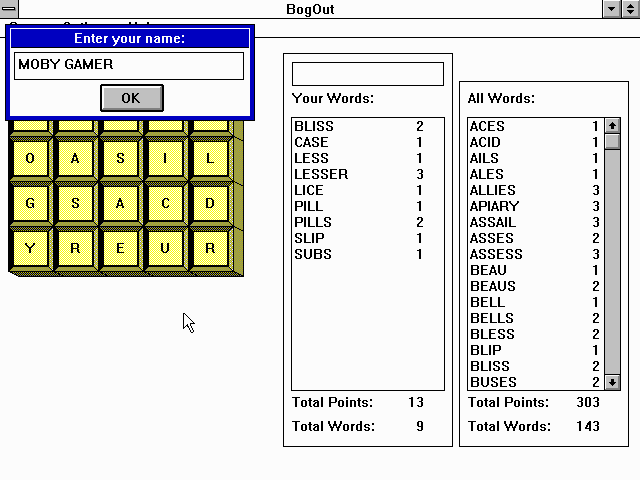640x480 pixels.
Task: Click the All Words scrollbar up arrow
Action: 612,126
